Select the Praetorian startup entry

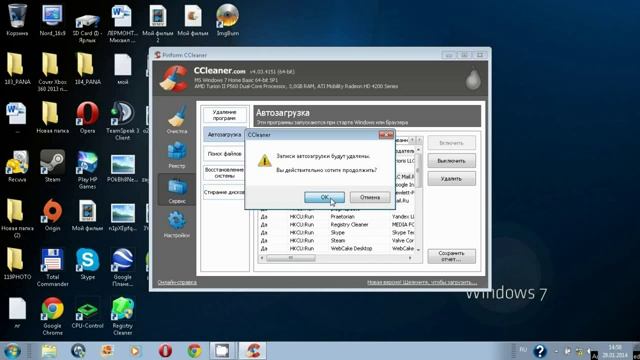[337, 217]
